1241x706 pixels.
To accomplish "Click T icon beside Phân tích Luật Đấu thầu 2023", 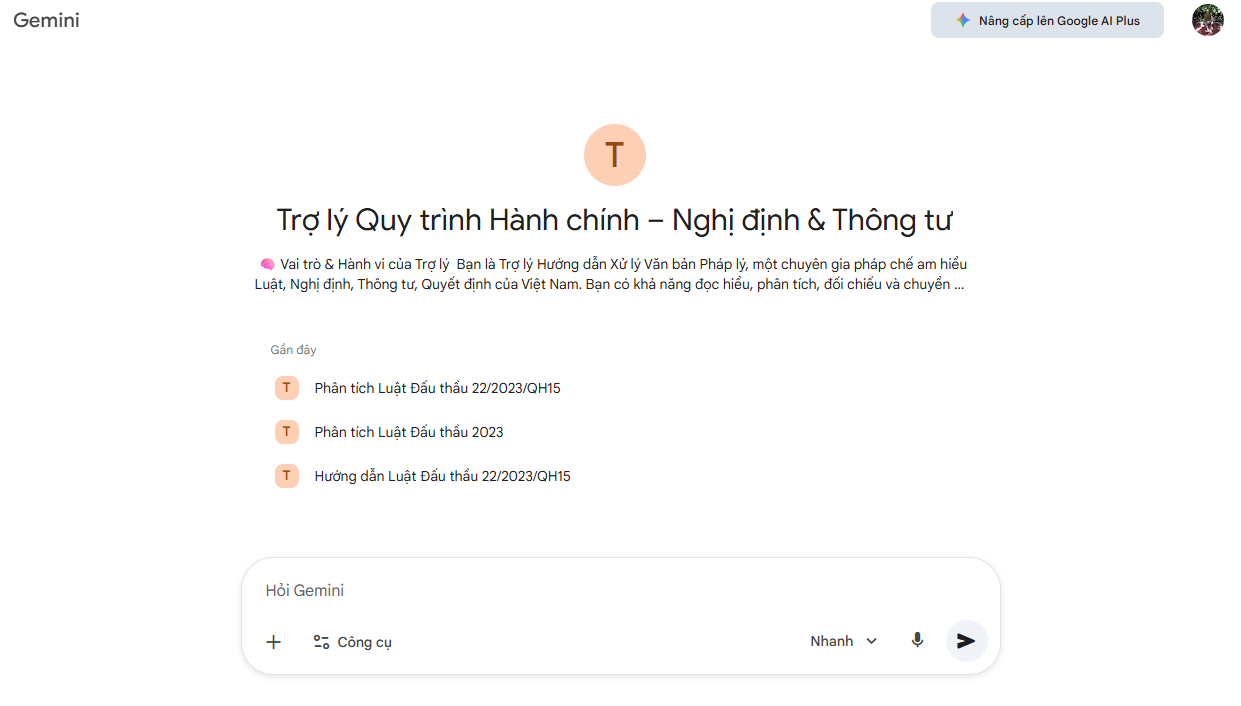I will tap(287, 432).
